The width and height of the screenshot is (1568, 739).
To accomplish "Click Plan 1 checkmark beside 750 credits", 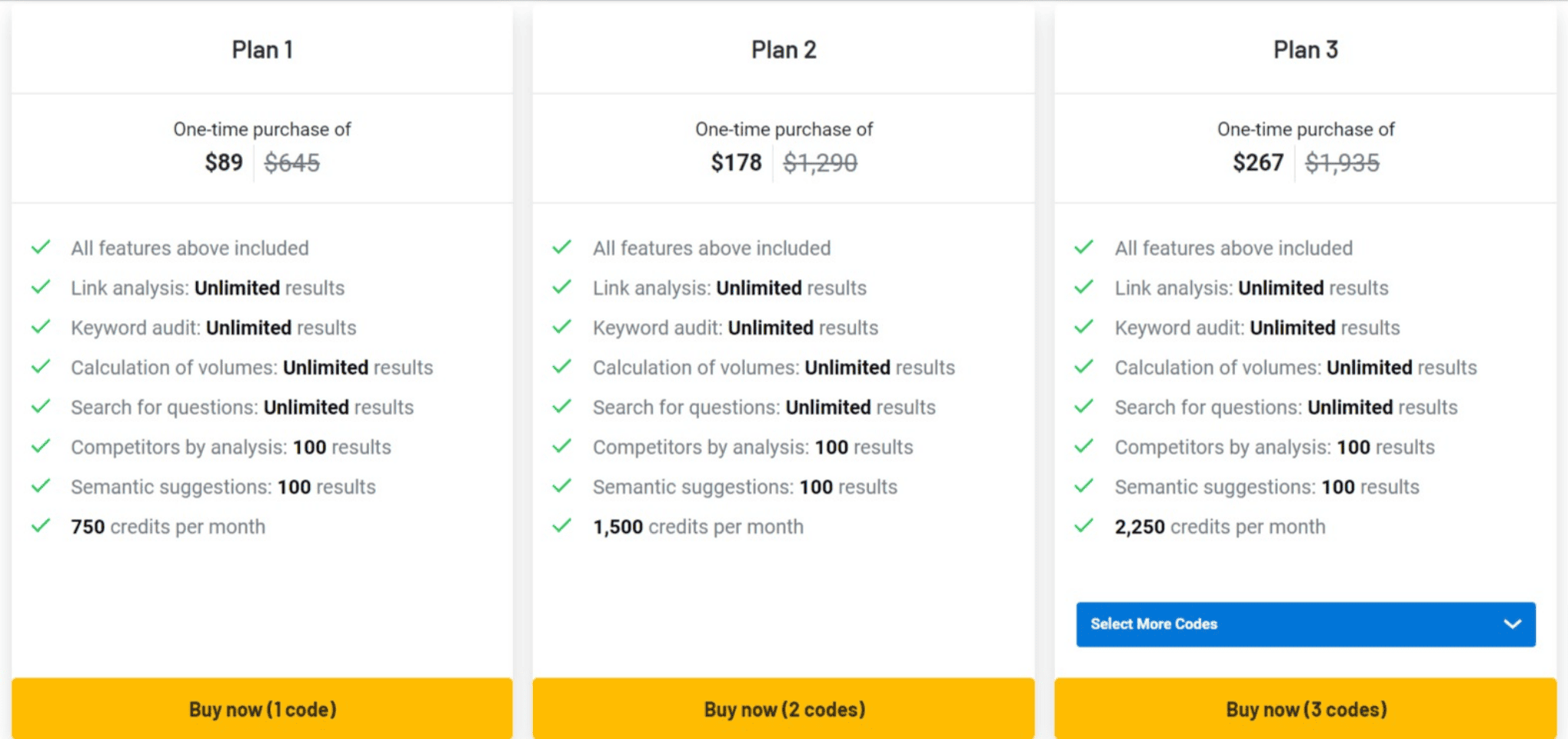I will coord(41,525).
